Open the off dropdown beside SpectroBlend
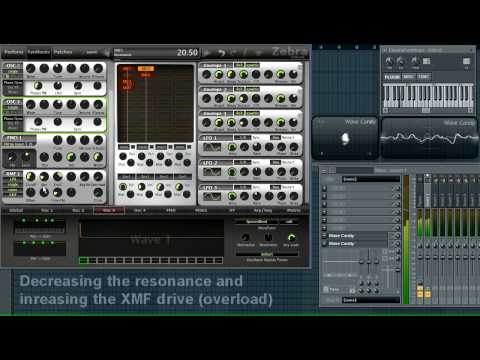The image size is (480, 360). 289,222
